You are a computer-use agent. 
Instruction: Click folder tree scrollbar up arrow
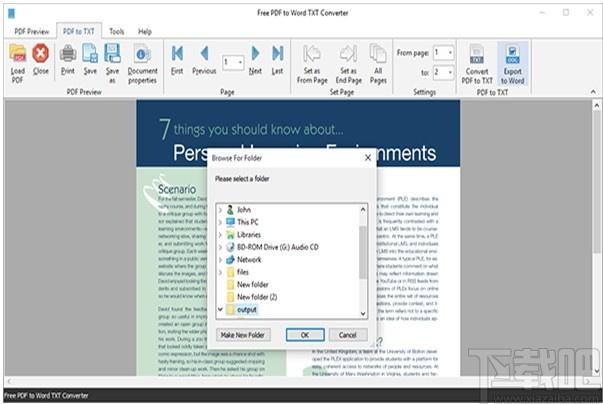click(x=363, y=210)
